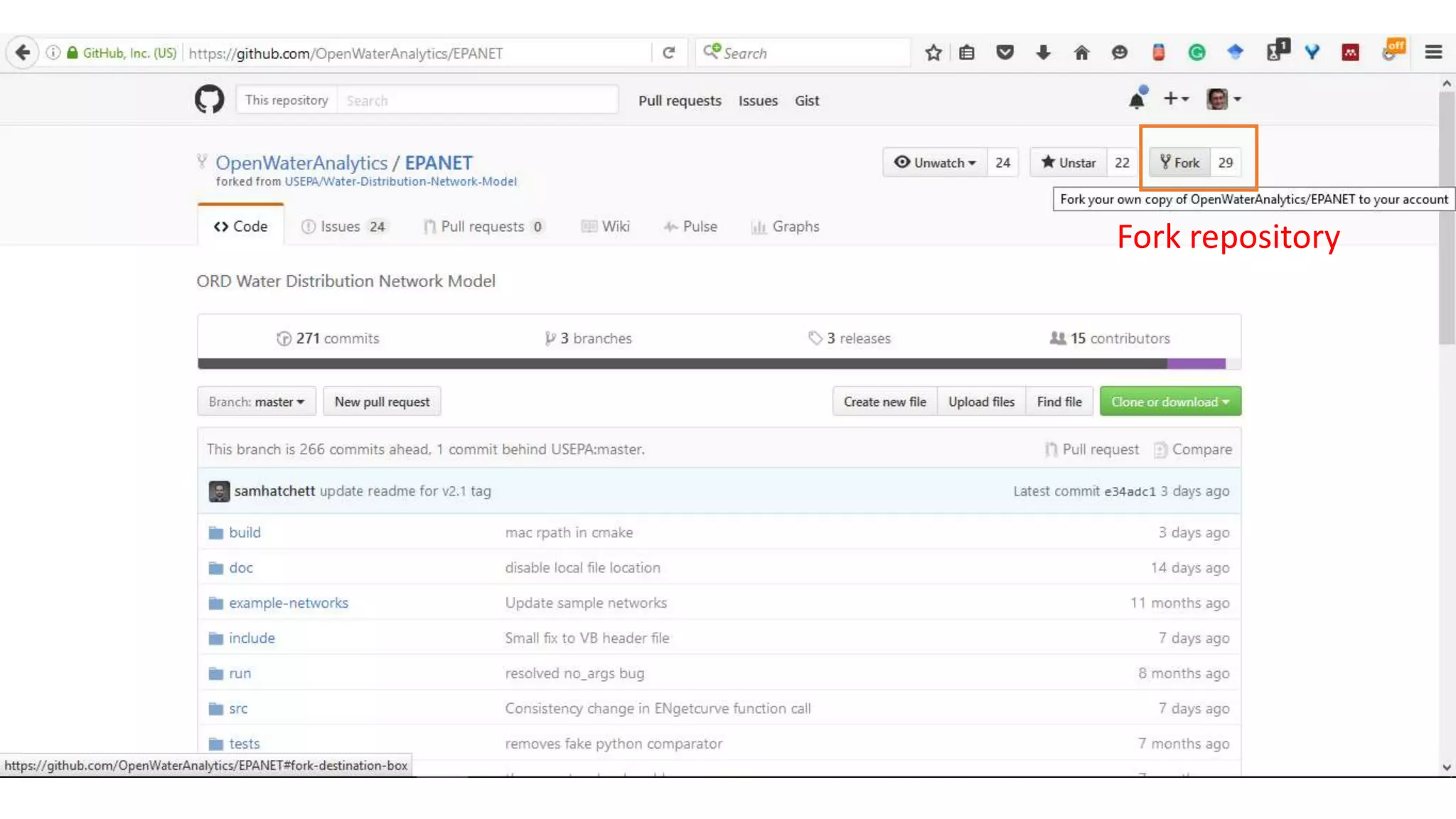Open Gist in top navigation

pyautogui.click(x=807, y=100)
